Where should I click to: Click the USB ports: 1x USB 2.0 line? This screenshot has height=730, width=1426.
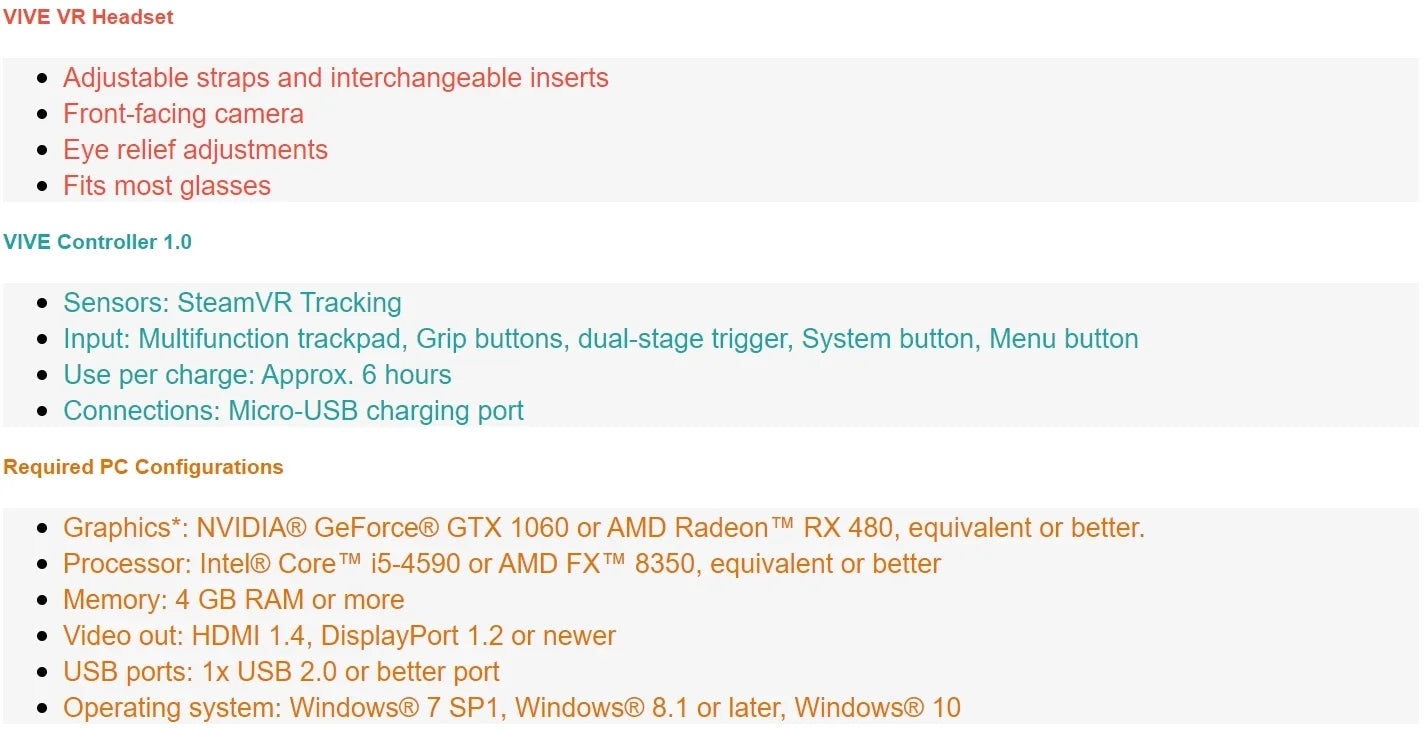pyautogui.click(x=281, y=672)
